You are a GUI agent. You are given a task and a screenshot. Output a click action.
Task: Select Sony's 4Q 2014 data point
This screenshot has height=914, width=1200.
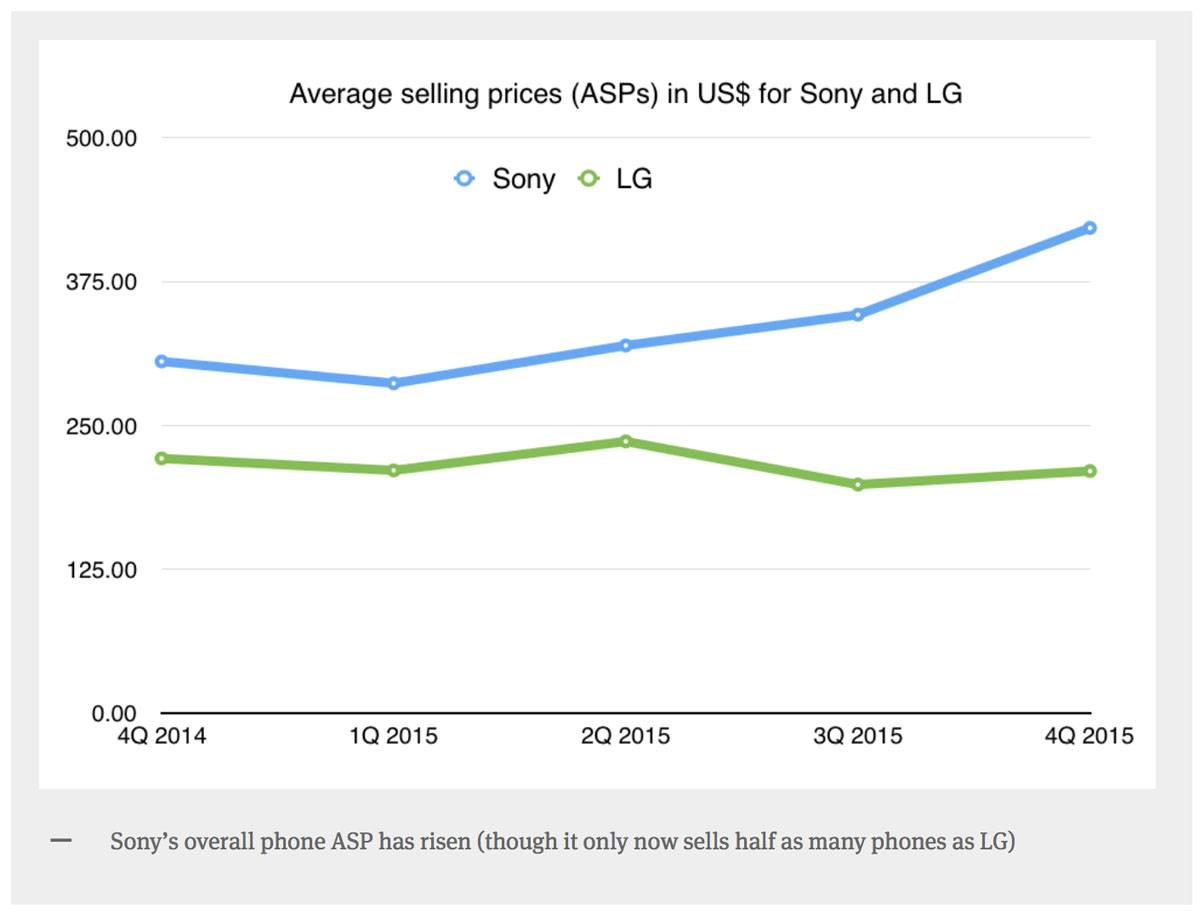pos(162,361)
